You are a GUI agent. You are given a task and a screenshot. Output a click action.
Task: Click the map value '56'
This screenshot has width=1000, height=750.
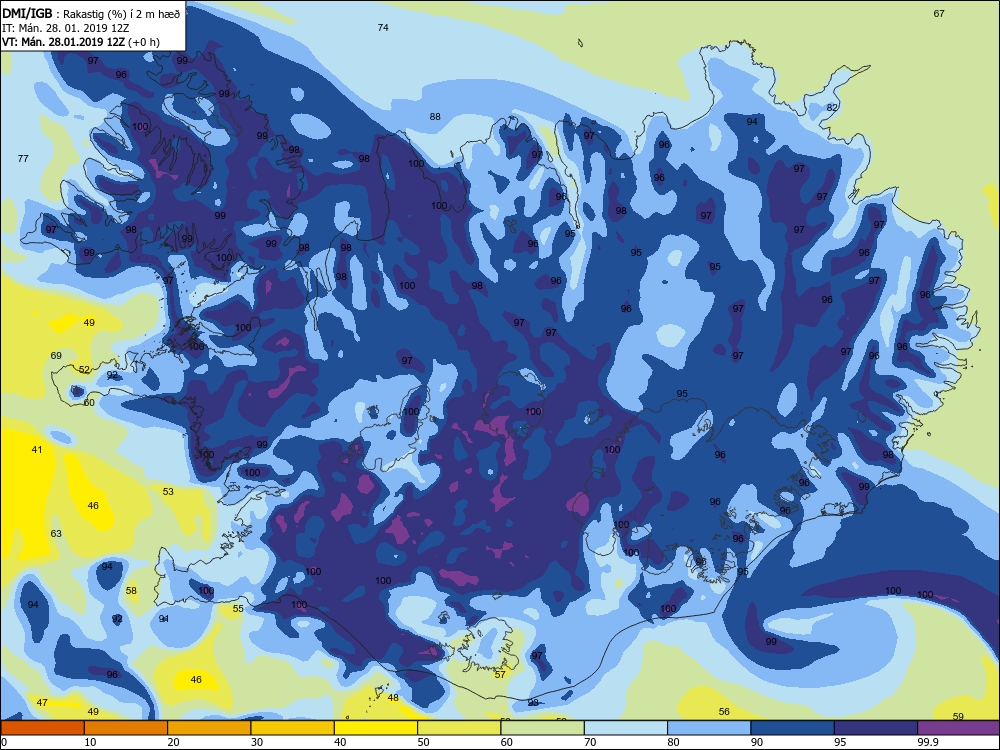[724, 712]
